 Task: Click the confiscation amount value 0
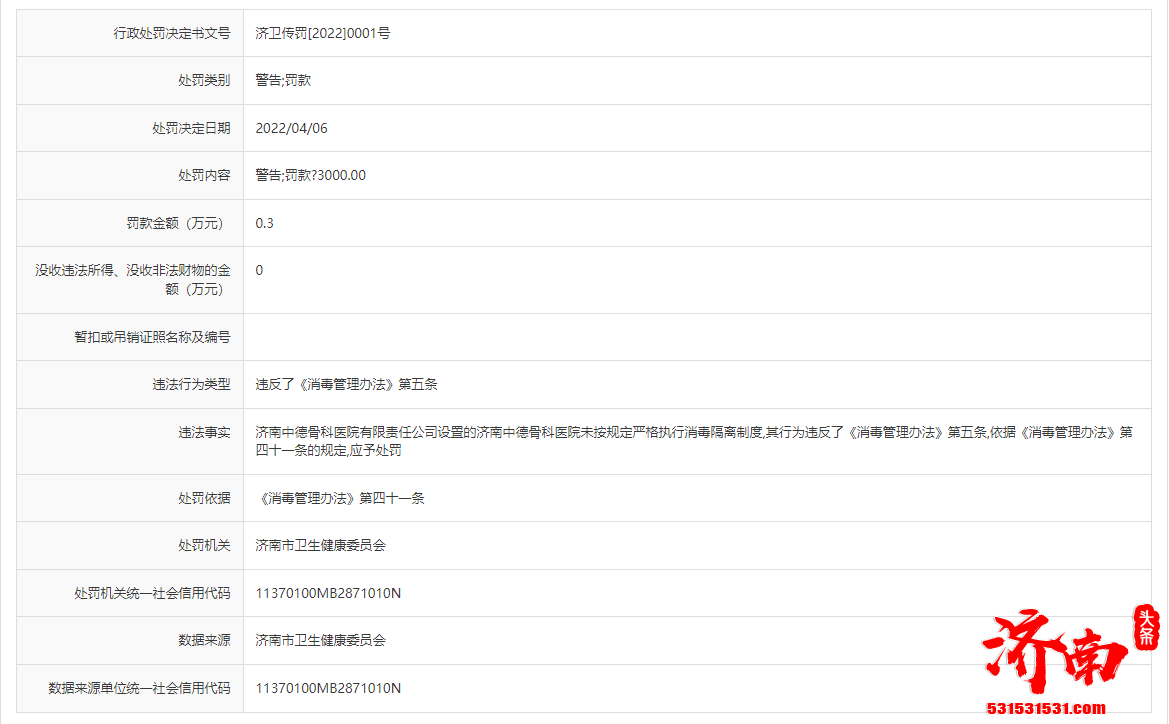pos(257,270)
